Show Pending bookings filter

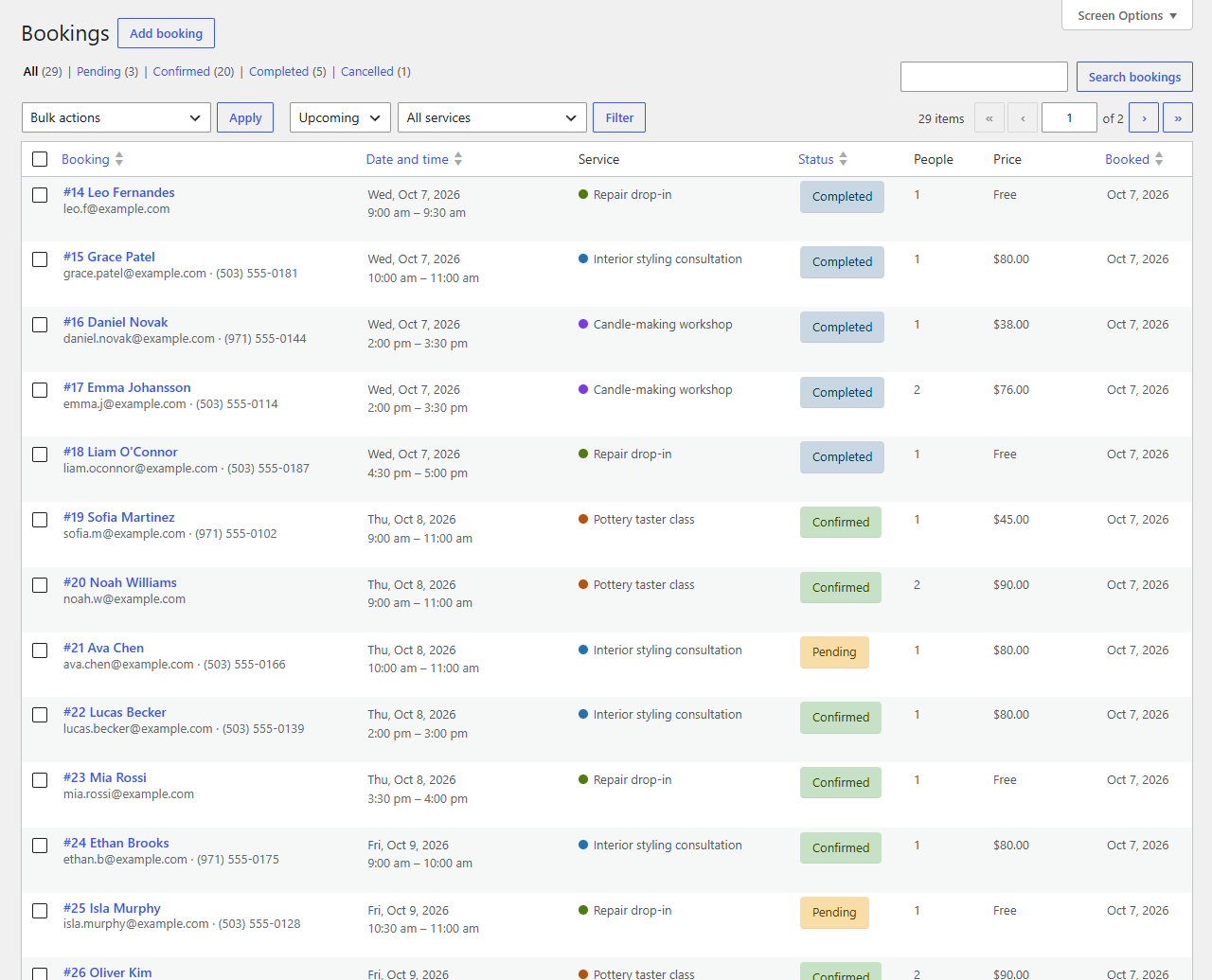tap(98, 71)
